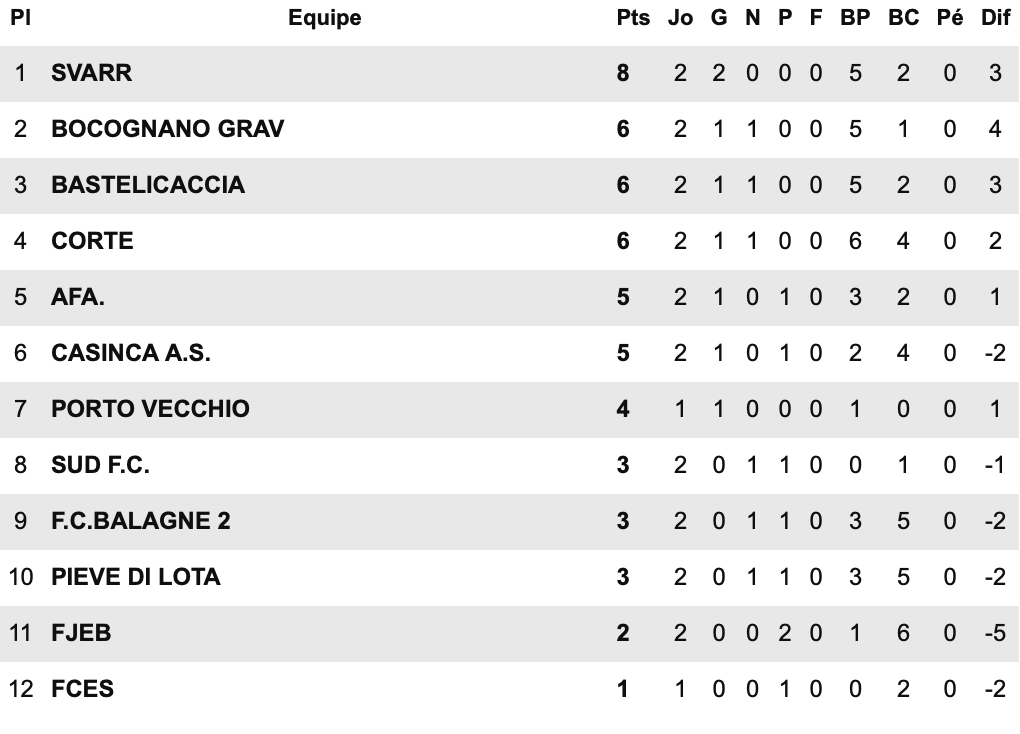Open the BOCOGNANO GRAV team entry
This screenshot has width=1020, height=734.
[167, 129]
